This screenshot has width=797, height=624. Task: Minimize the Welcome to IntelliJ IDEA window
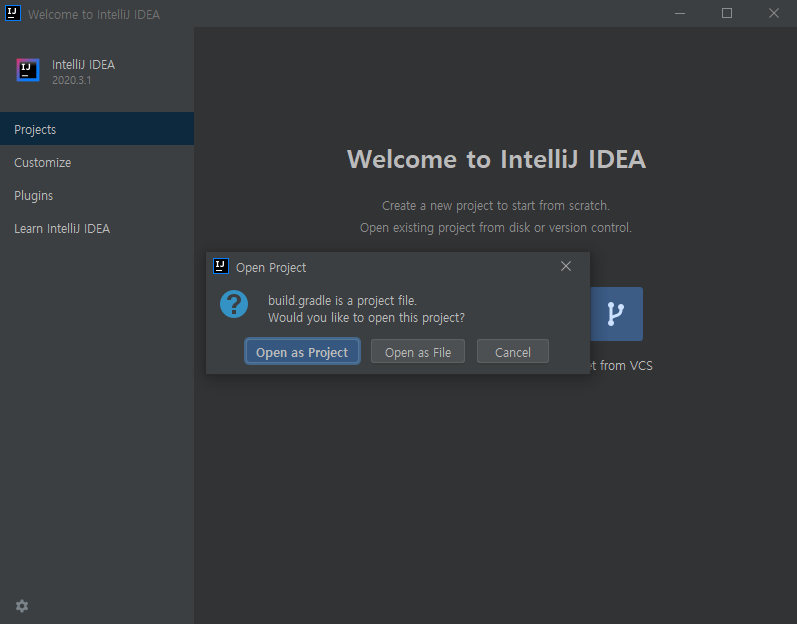[x=680, y=13]
